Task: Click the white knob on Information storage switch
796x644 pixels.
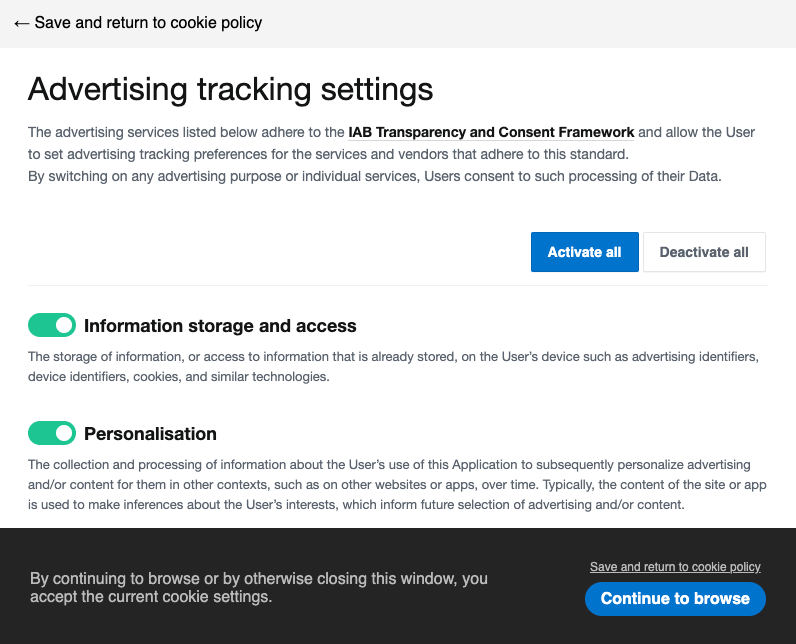Action: (x=64, y=325)
